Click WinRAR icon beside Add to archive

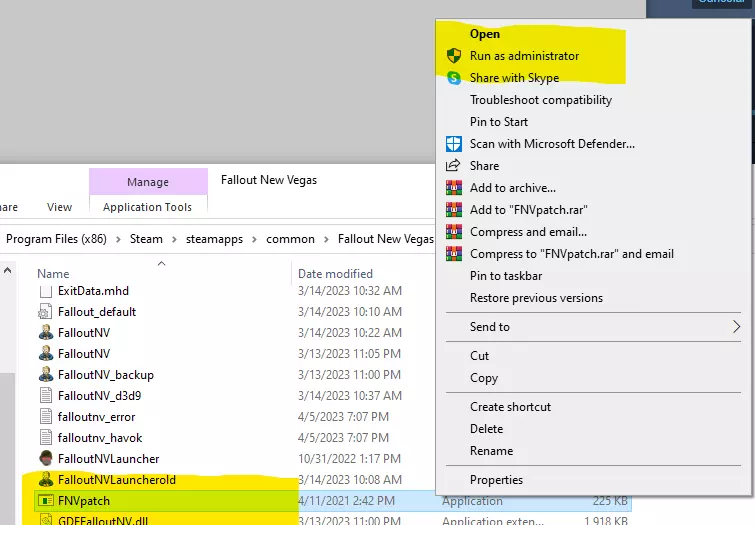click(454, 188)
